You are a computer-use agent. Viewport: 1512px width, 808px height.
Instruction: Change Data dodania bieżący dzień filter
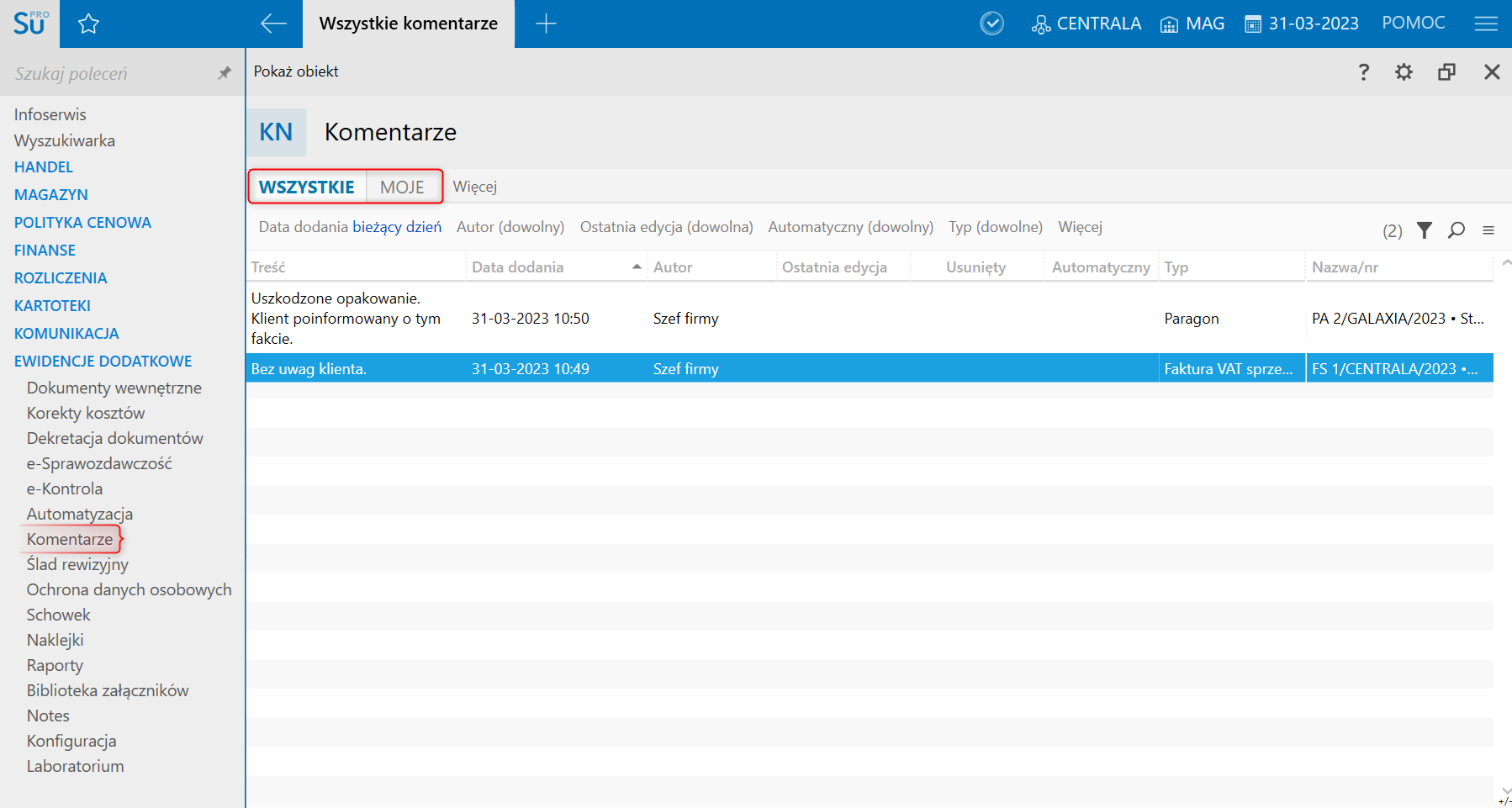click(350, 227)
